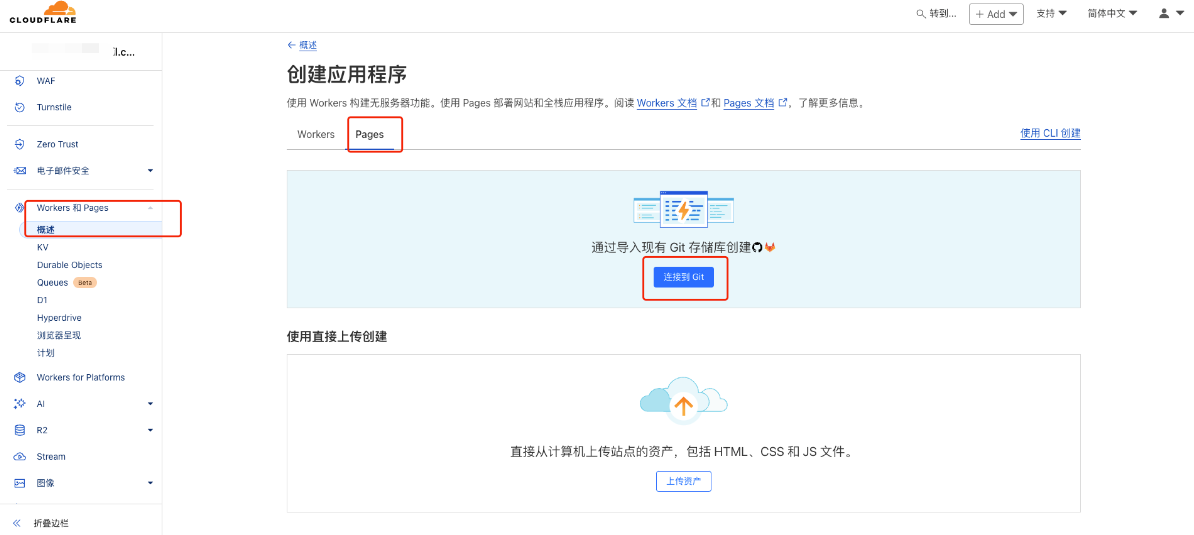The width and height of the screenshot is (1194, 535).
Task: Click the orange upload cloud illustration
Action: click(x=684, y=401)
